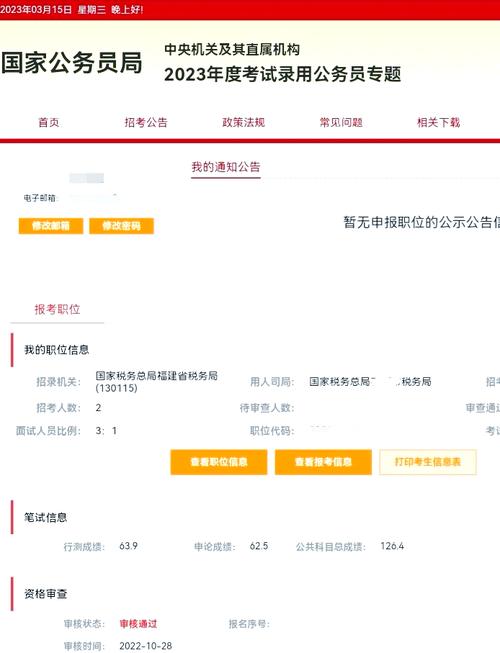The width and height of the screenshot is (500, 653).
Task: Click the 待审查人数 label
Action: pos(267,408)
